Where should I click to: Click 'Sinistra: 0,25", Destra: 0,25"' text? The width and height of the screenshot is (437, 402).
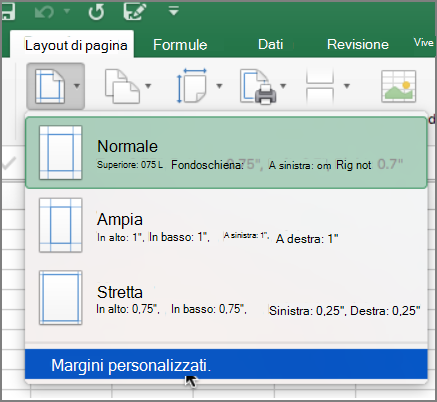pos(344,311)
